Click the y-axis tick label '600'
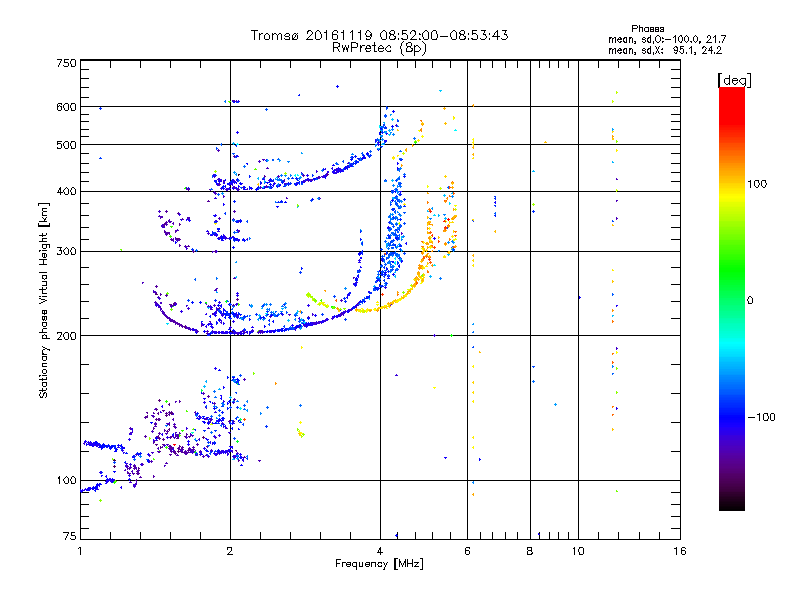Screen dimensions: 800x600 tap(67, 107)
